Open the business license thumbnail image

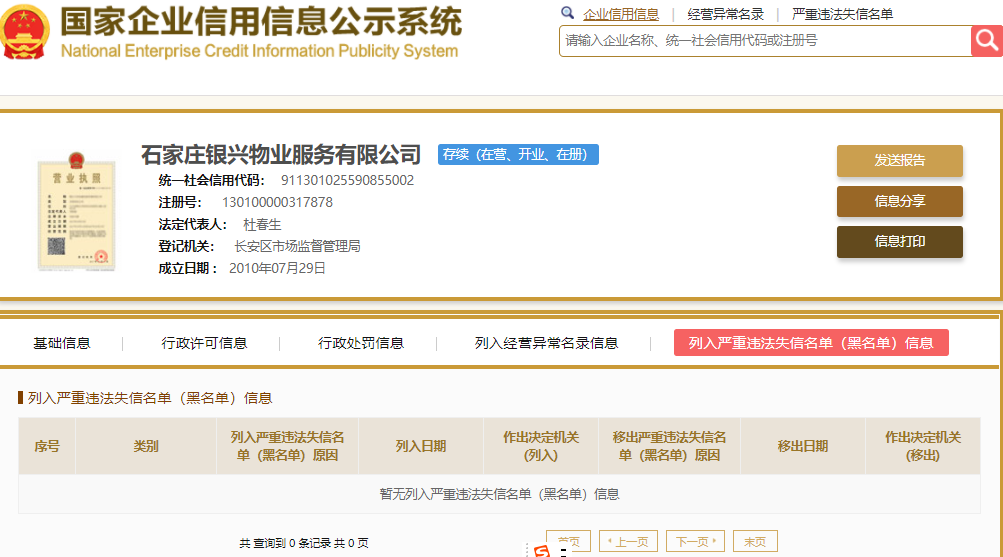tap(77, 212)
